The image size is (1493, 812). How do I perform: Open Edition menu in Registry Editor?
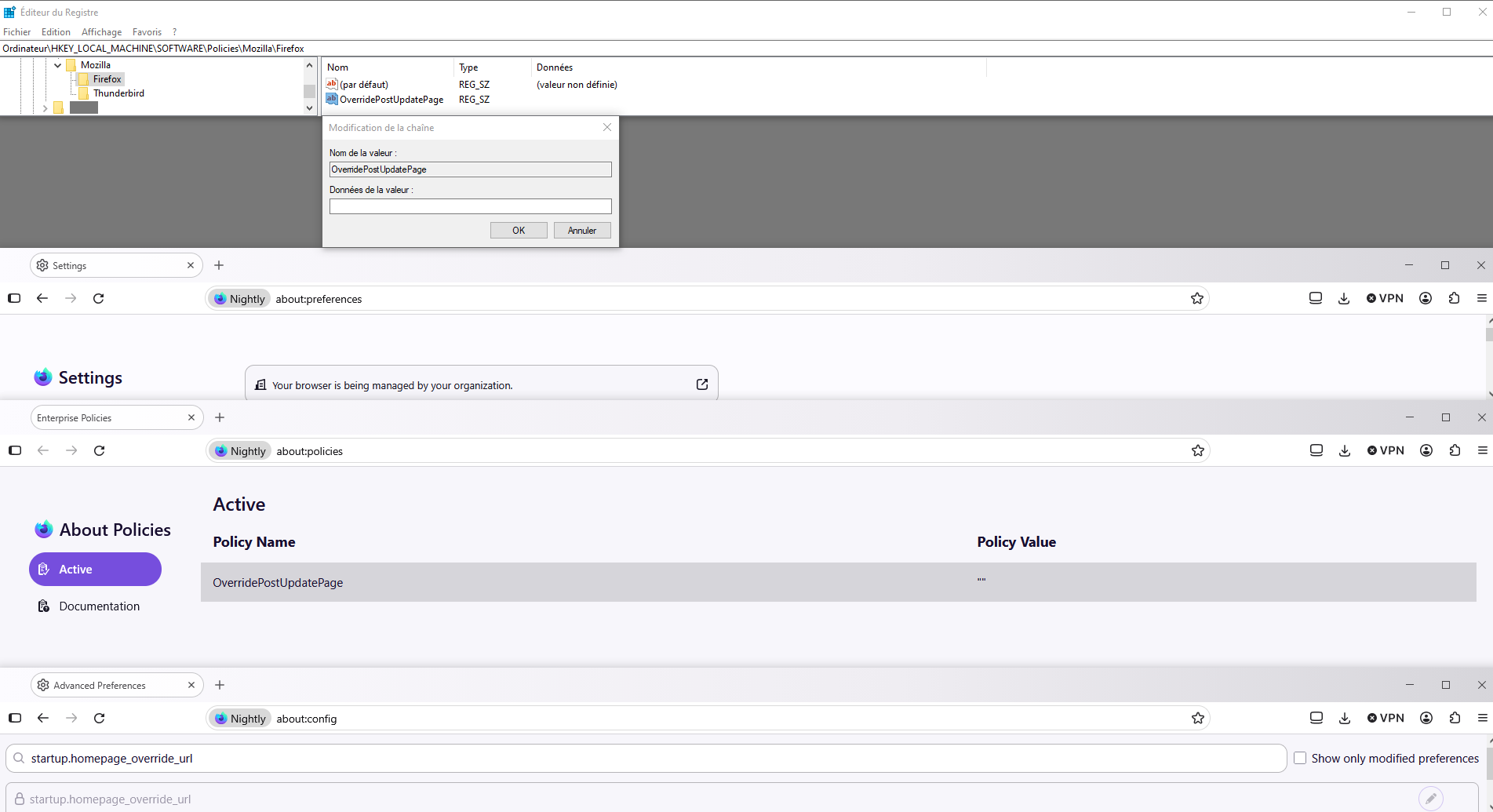tap(56, 32)
